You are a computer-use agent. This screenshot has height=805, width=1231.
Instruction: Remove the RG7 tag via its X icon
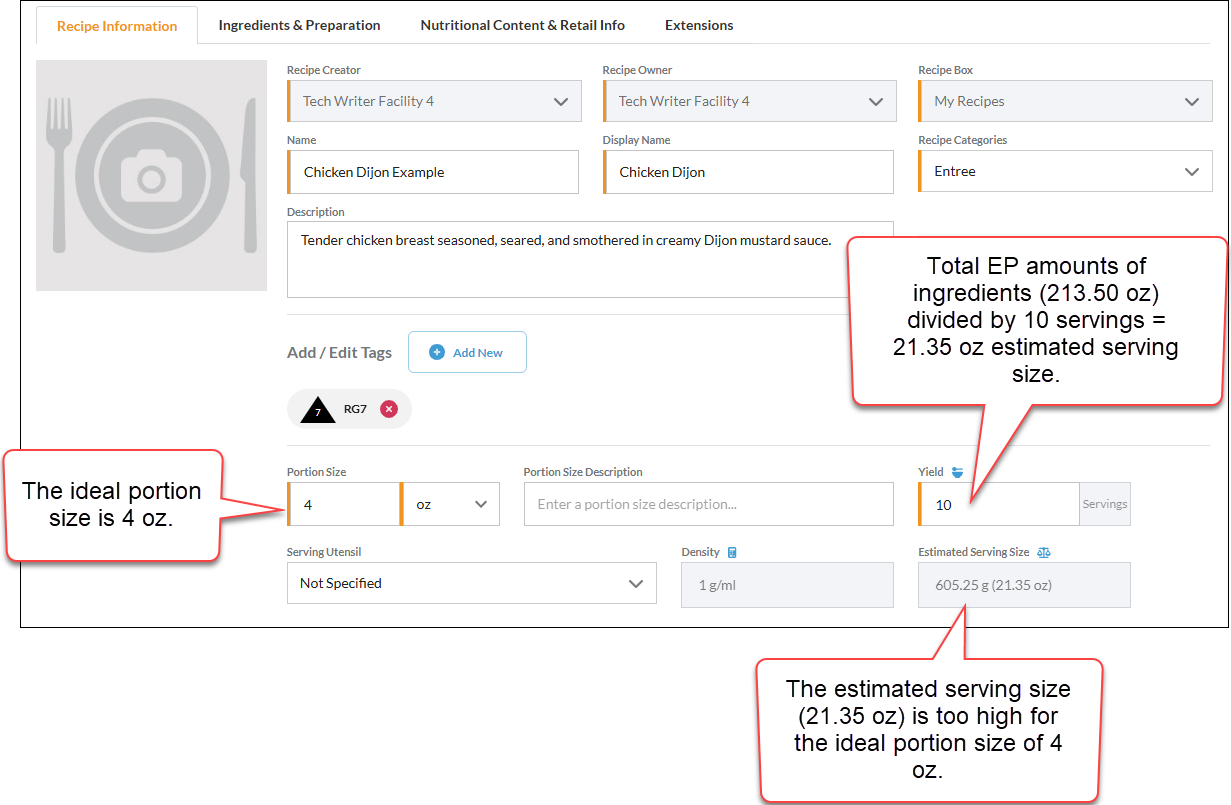pos(388,408)
